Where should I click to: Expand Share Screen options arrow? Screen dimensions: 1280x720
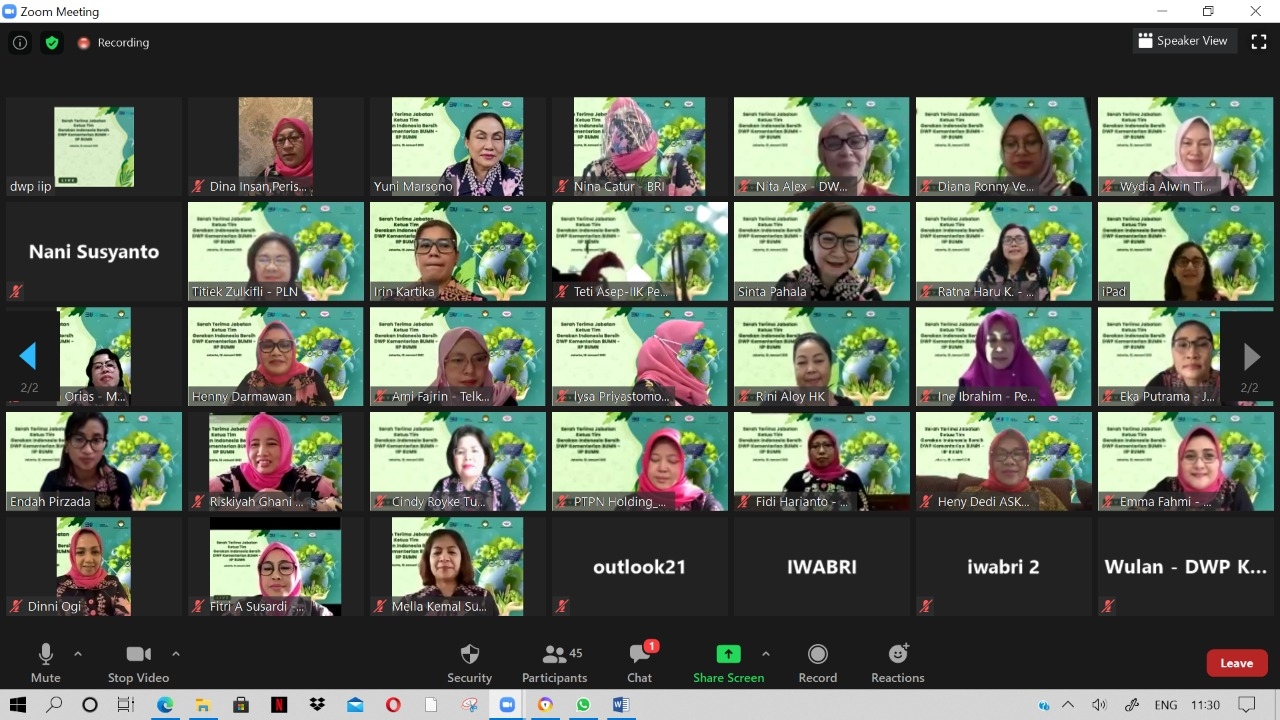766,654
